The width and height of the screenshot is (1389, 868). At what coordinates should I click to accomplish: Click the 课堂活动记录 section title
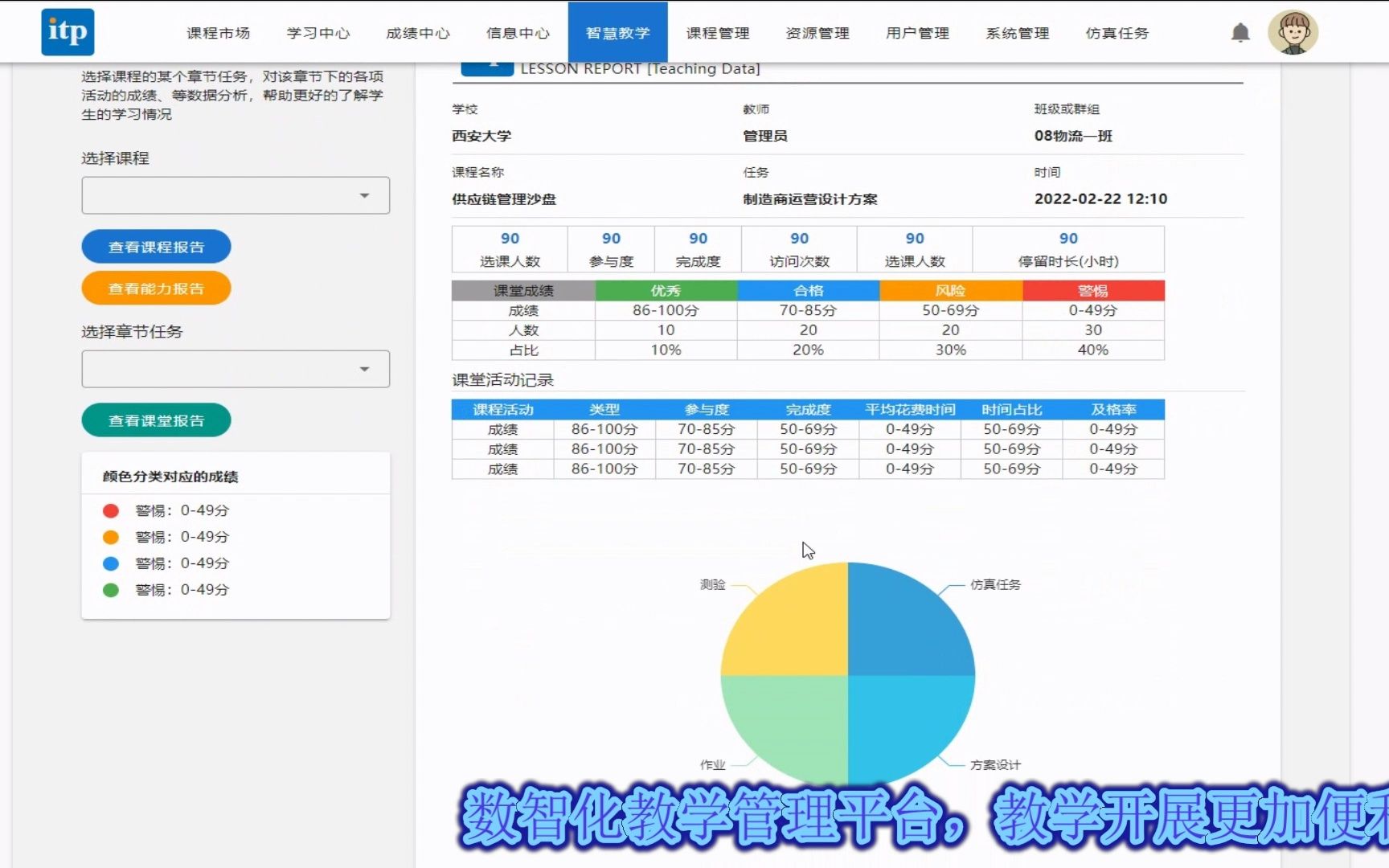pyautogui.click(x=503, y=380)
